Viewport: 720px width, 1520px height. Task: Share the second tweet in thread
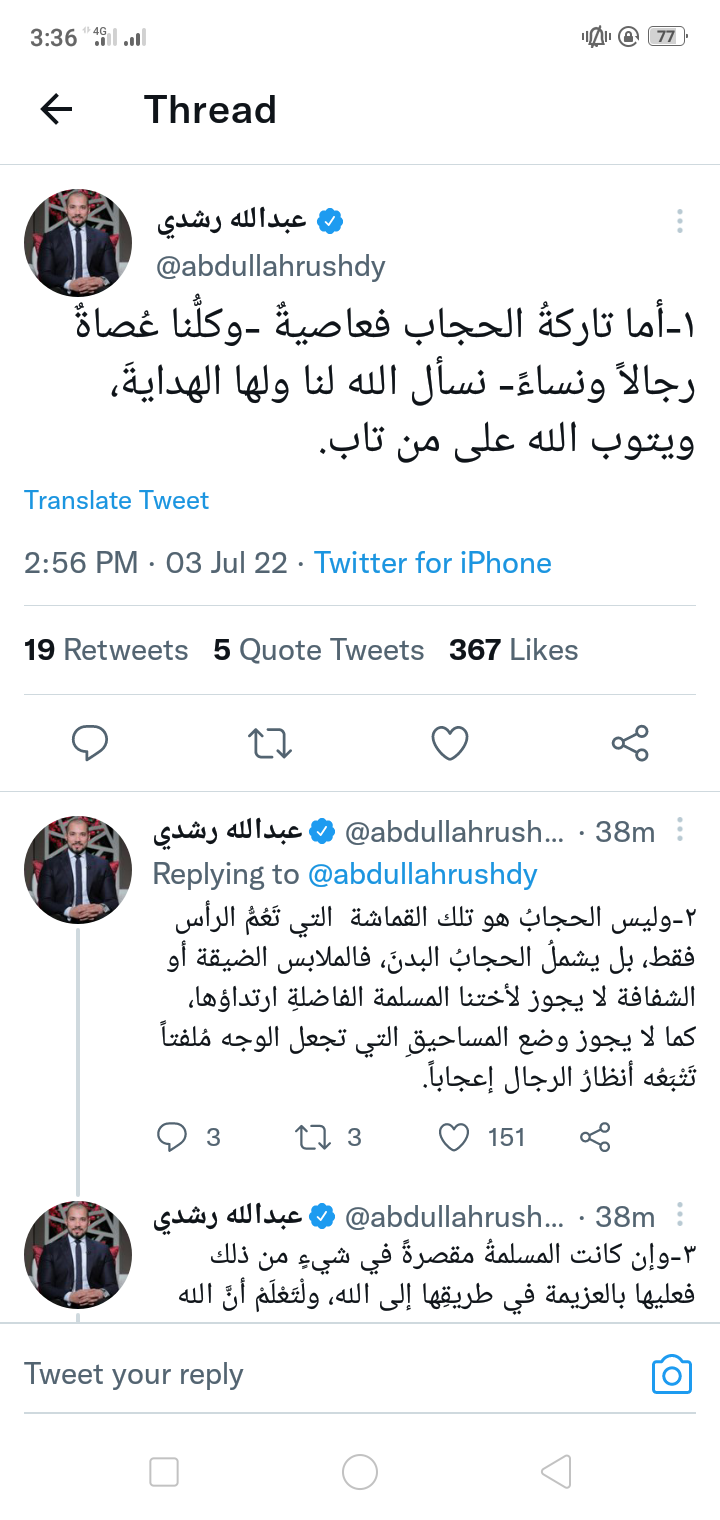tap(595, 1137)
